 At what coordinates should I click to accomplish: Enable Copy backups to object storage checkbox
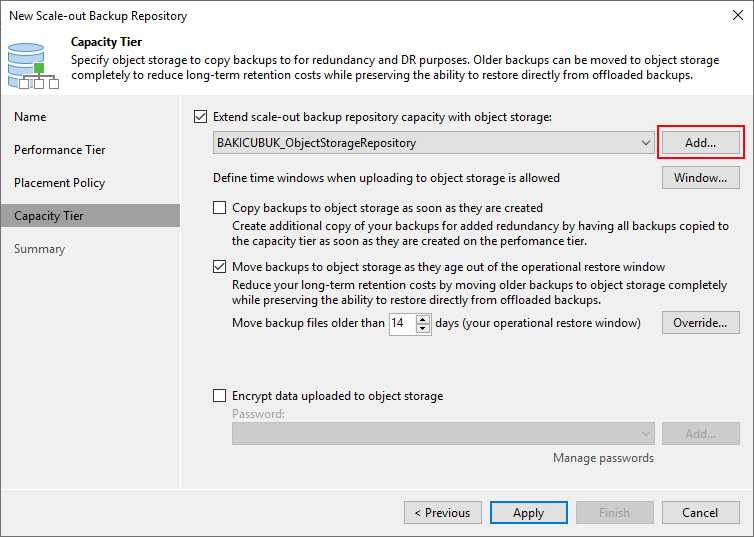coord(219,208)
